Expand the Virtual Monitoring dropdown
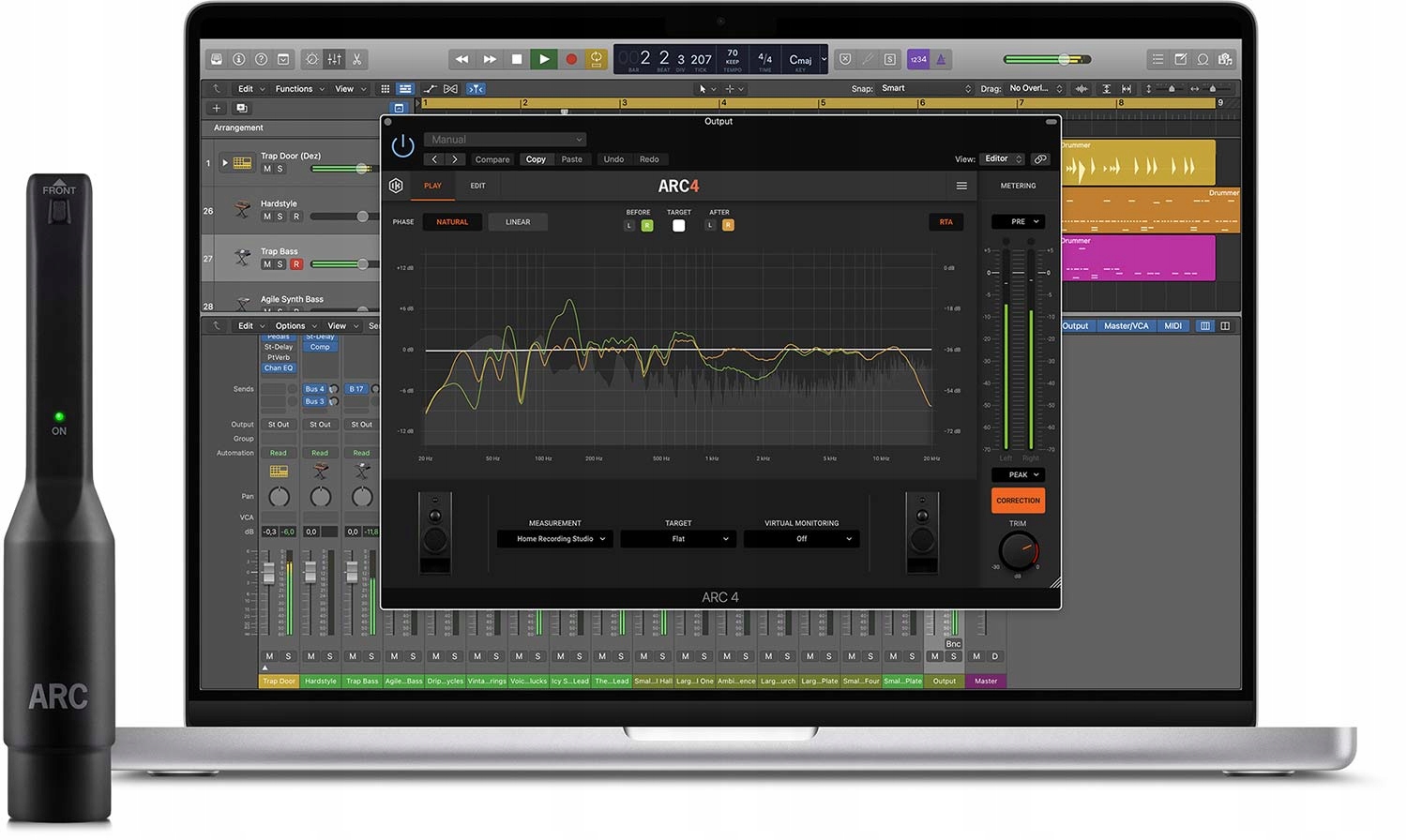This screenshot has height=840, width=1407. point(801,539)
